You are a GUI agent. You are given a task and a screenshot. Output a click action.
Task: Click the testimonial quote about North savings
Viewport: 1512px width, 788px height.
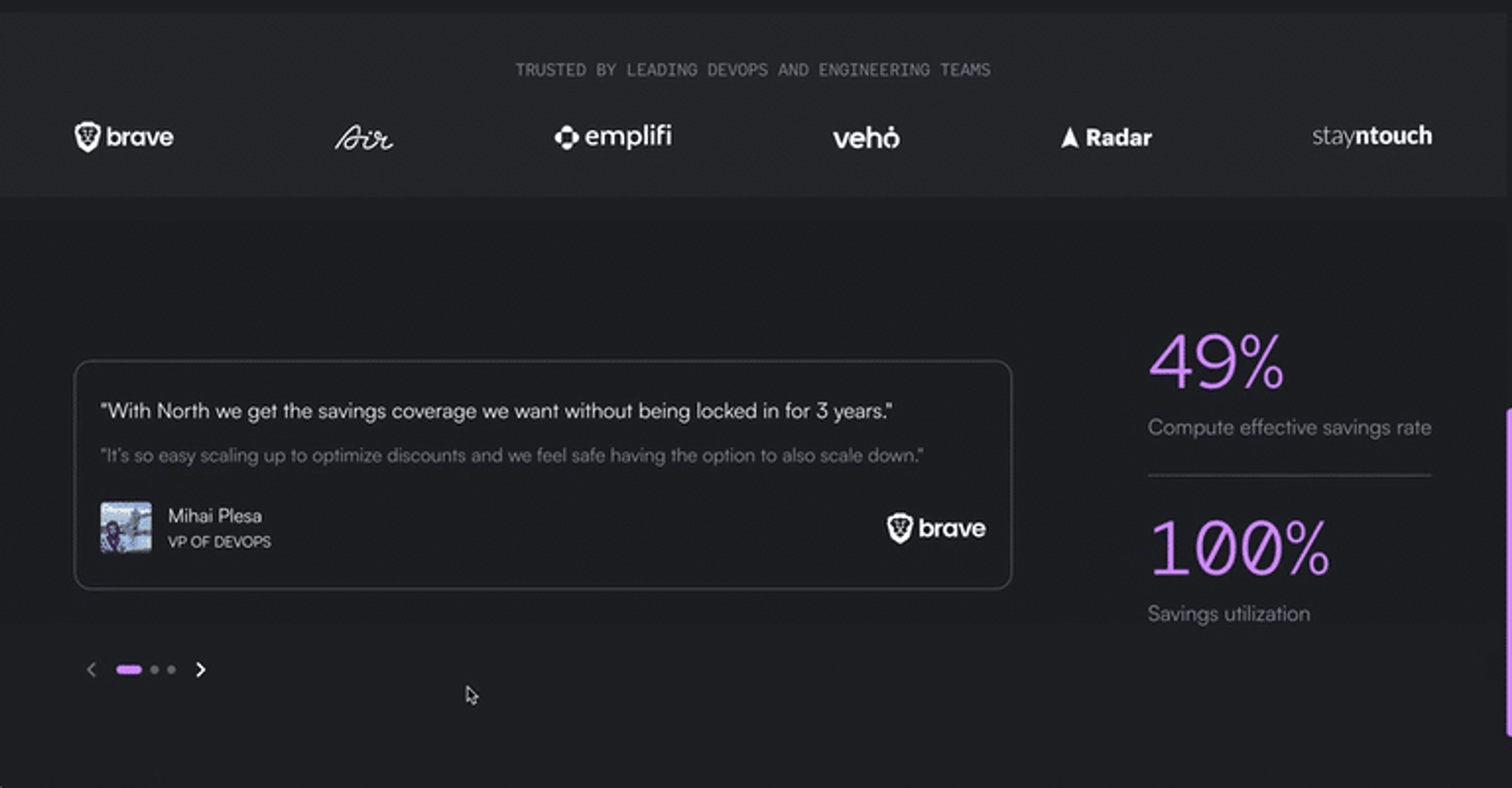click(497, 411)
